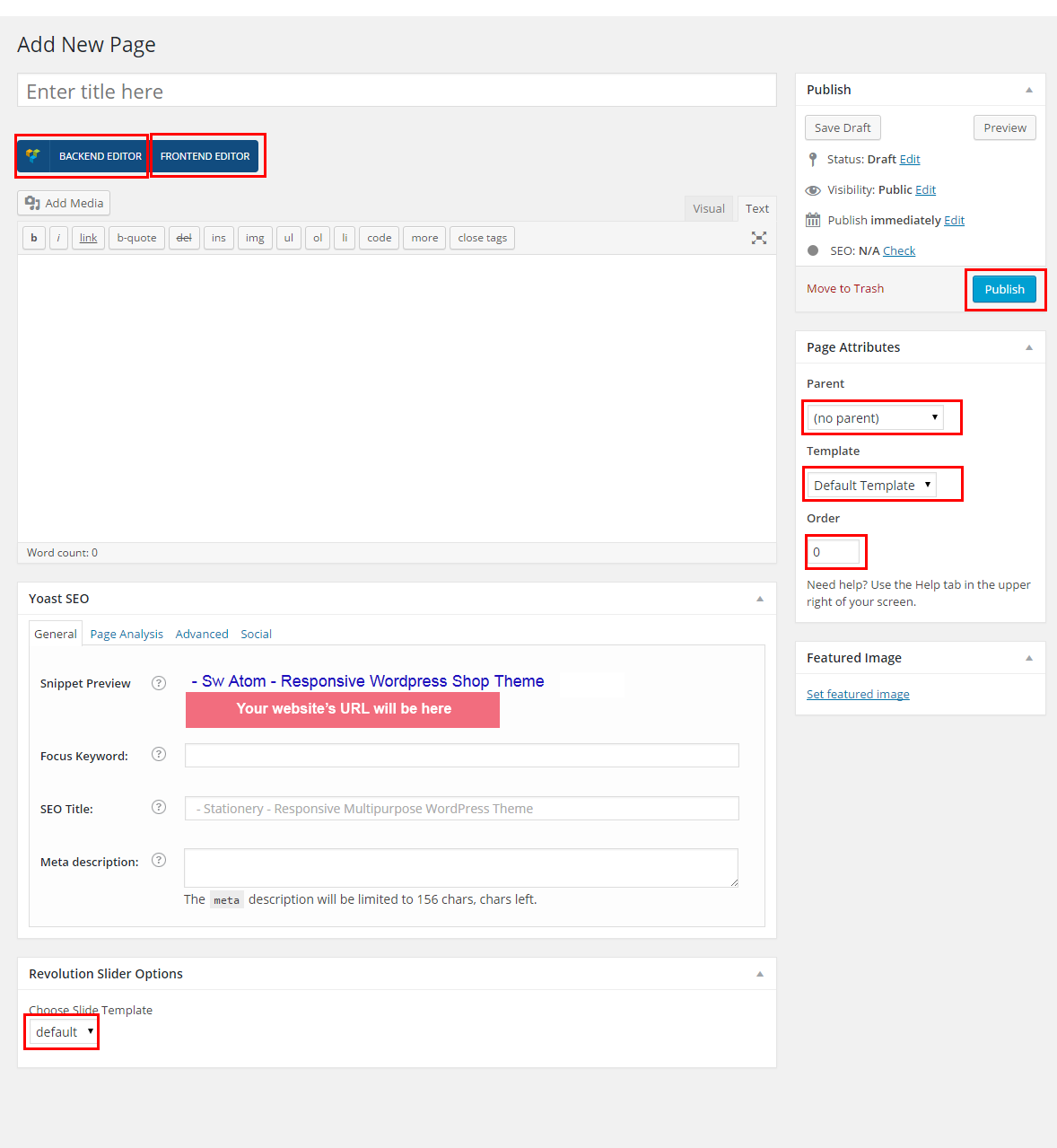The image size is (1057, 1148).
Task: Collapse the Yoast SEO panel
Action: [760, 599]
